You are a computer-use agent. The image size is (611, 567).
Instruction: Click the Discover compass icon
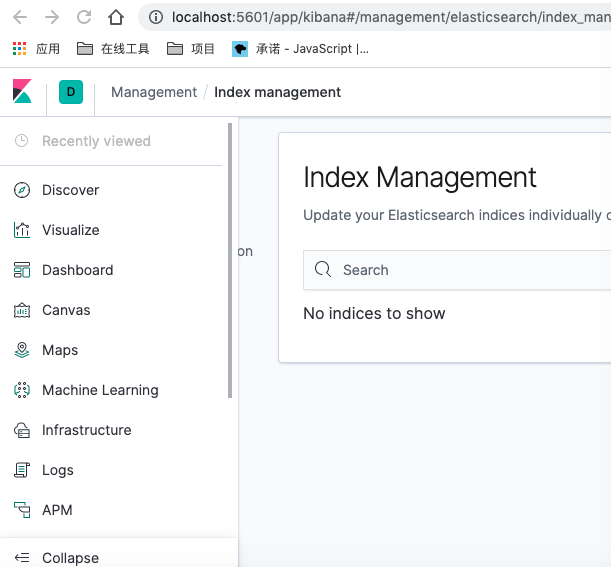click(x=22, y=190)
